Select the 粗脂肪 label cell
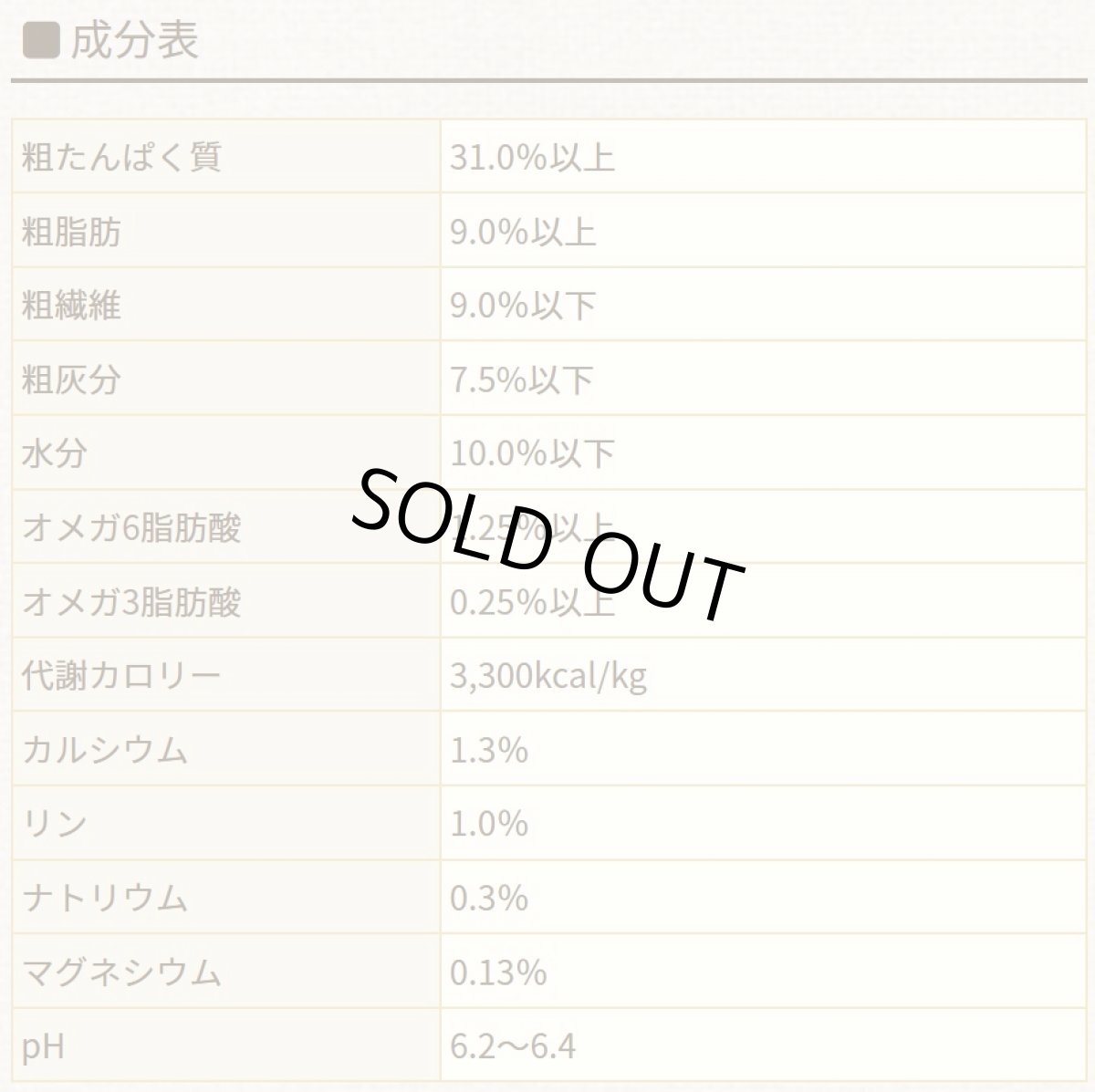The width and height of the screenshot is (1095, 1092). tap(71, 232)
